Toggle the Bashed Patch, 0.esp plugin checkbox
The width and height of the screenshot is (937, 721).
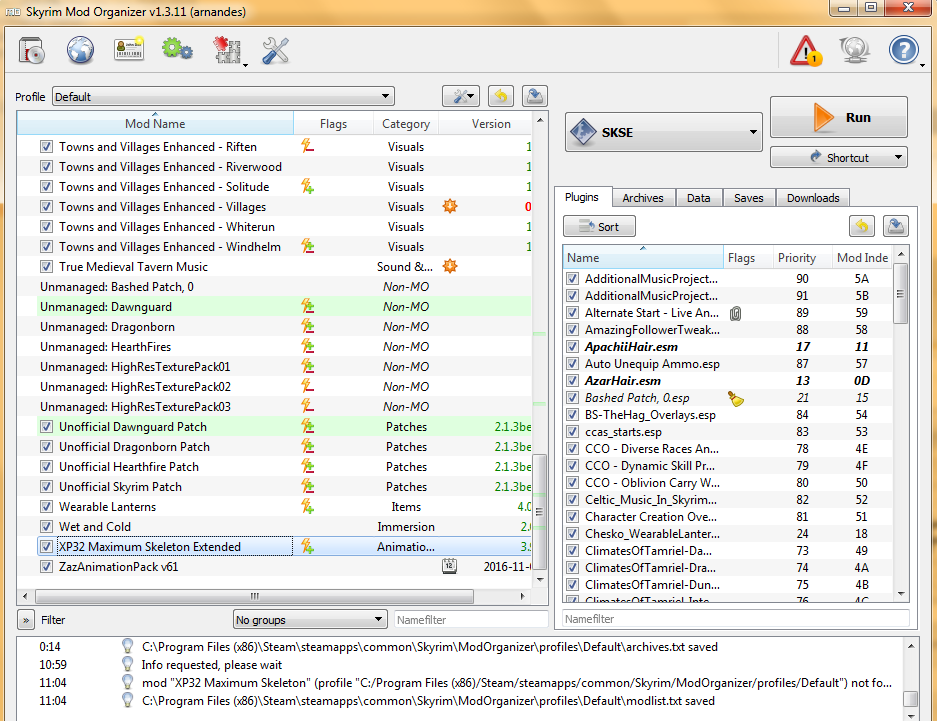[x=572, y=397]
